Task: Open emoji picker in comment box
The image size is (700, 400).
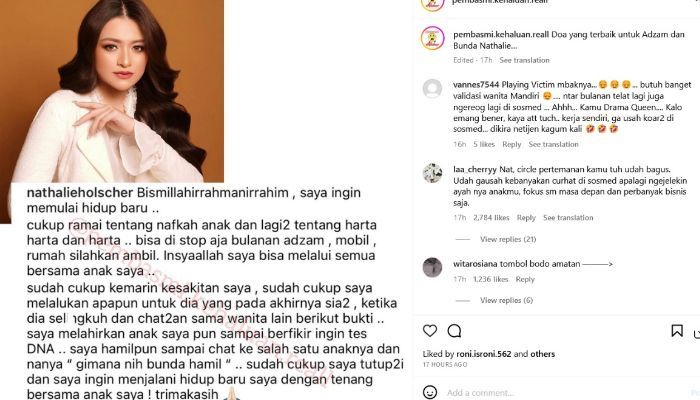Action: click(x=430, y=392)
